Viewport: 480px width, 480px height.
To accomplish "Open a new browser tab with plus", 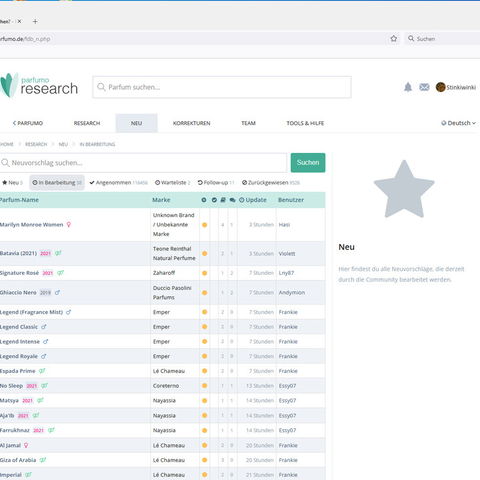I will [35, 22].
